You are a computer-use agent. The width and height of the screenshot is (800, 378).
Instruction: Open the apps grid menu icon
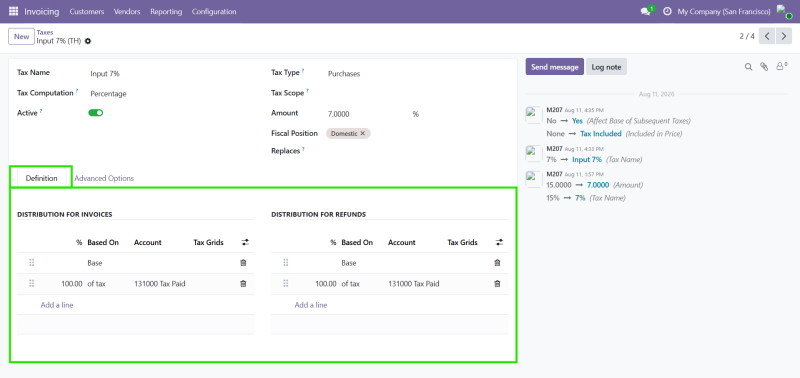tap(13, 11)
